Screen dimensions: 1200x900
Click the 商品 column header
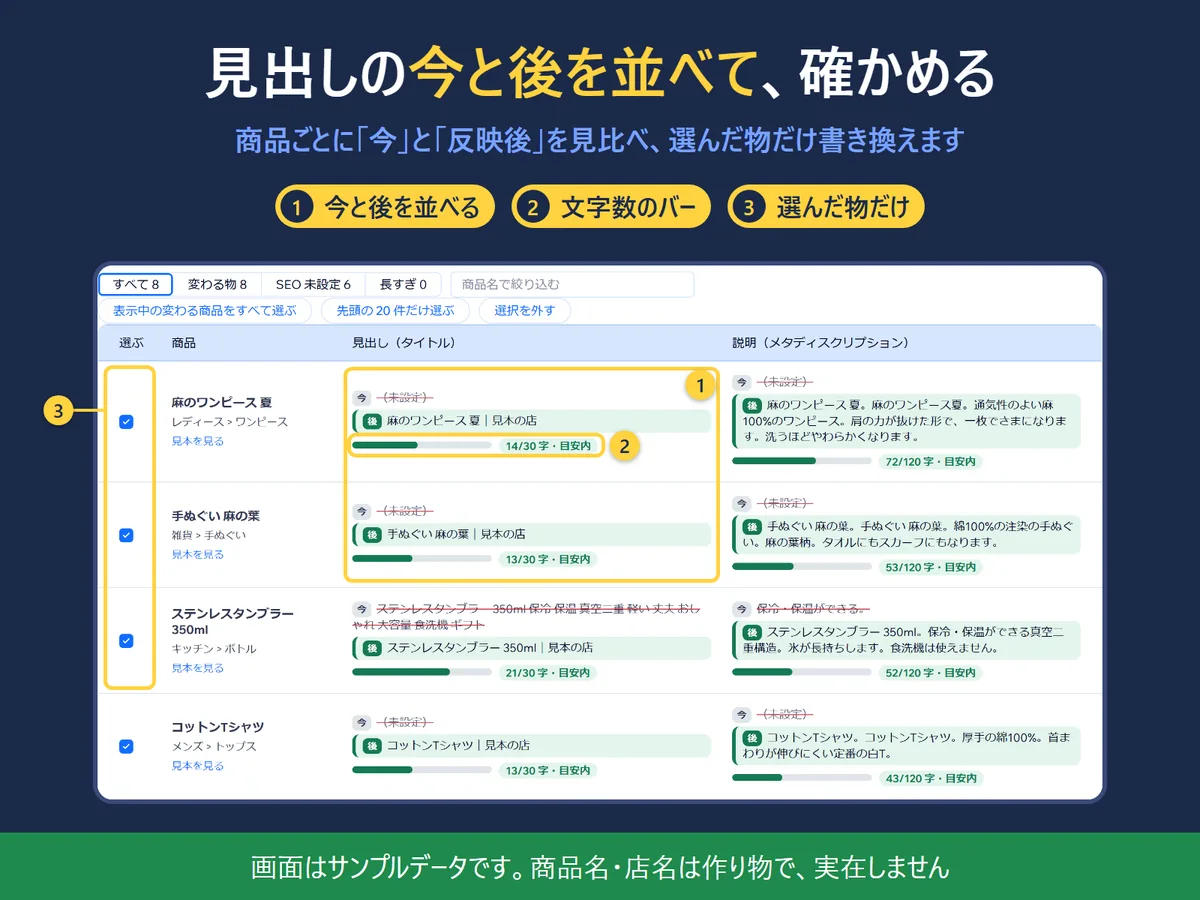(183, 343)
